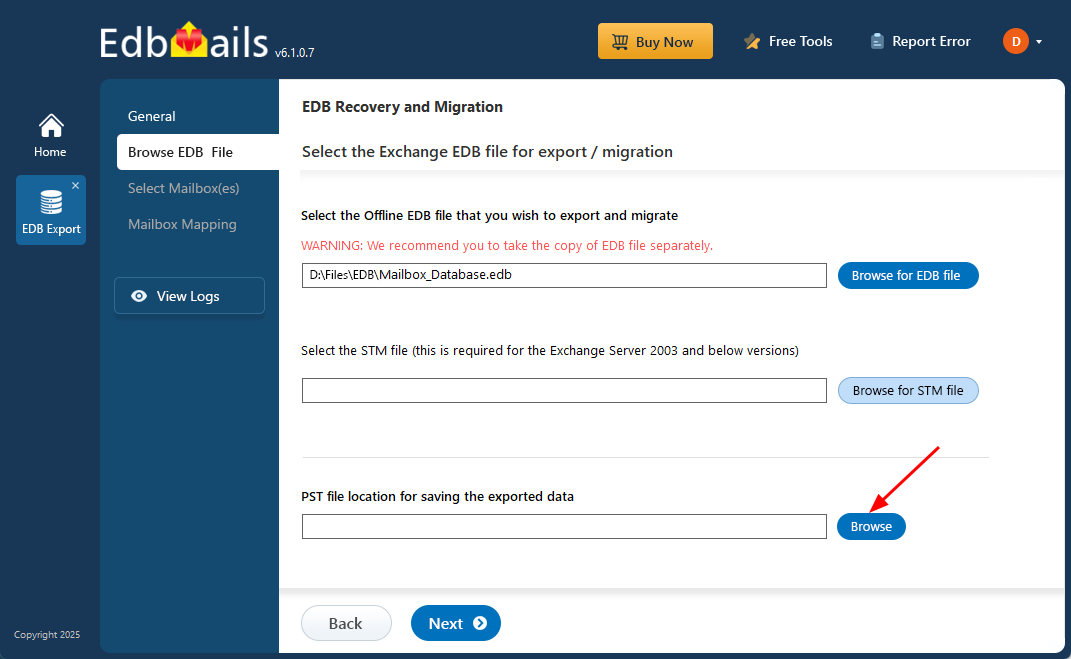Click the Edbmails logo
The height and width of the screenshot is (659, 1071).
click(x=185, y=42)
